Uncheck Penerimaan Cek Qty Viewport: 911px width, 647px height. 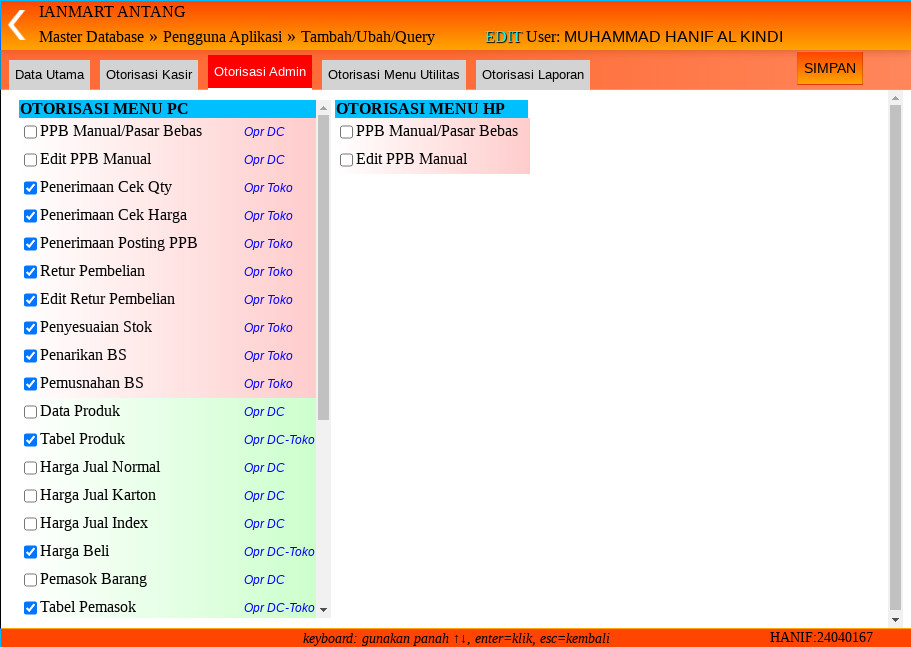(x=31, y=188)
